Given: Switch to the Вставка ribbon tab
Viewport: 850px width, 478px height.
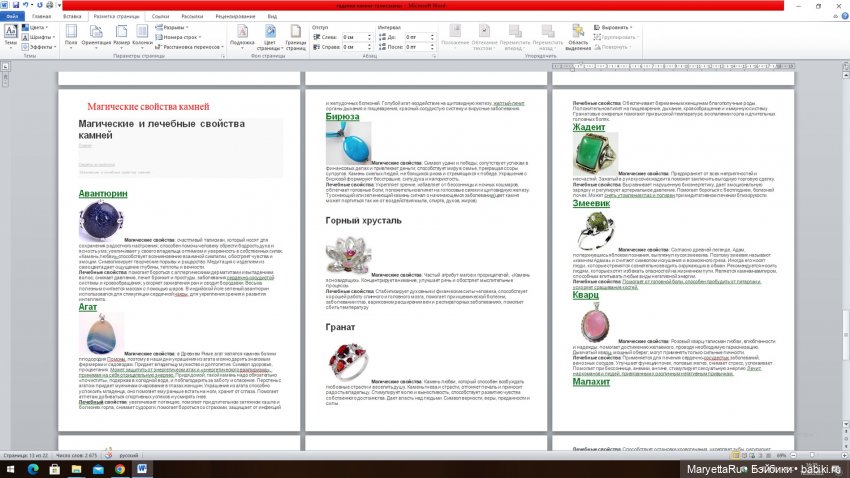Looking at the screenshot, I should [72, 17].
